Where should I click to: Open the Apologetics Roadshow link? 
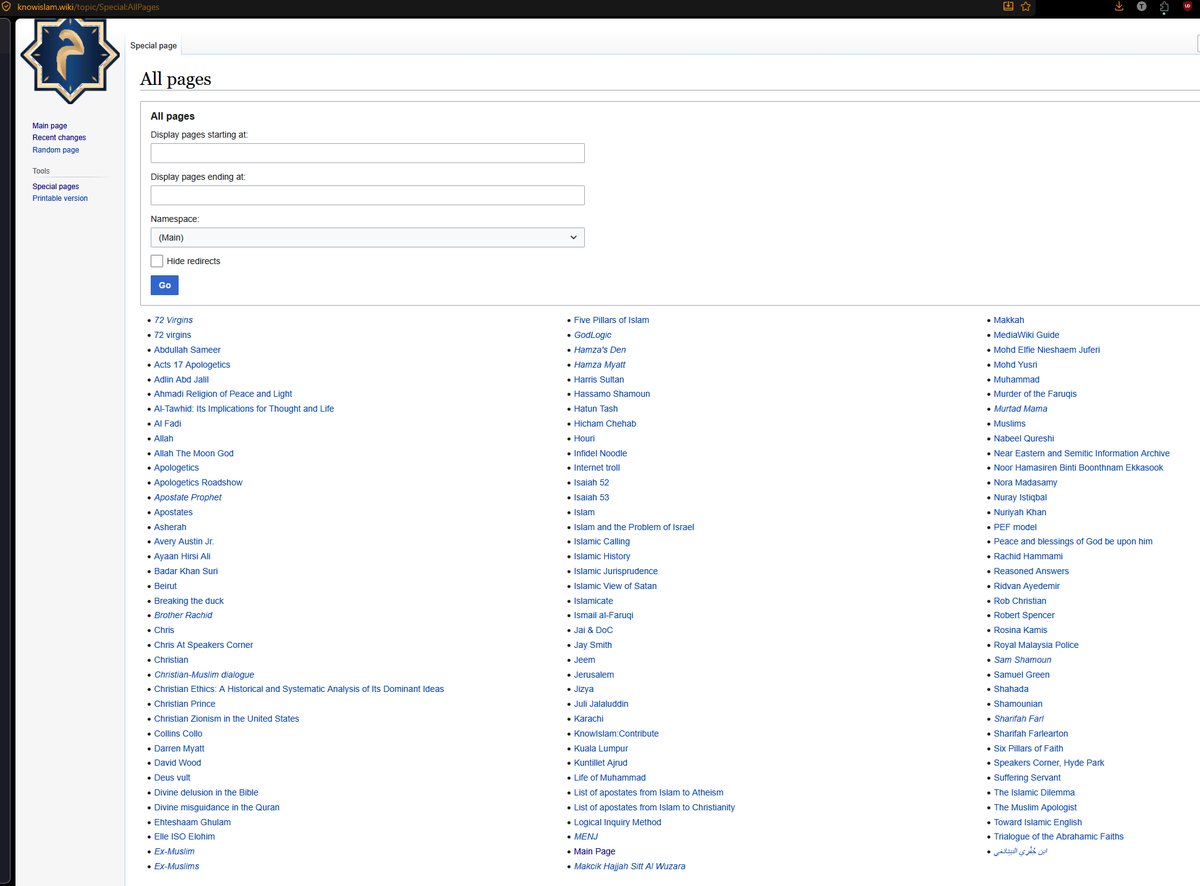coord(198,483)
